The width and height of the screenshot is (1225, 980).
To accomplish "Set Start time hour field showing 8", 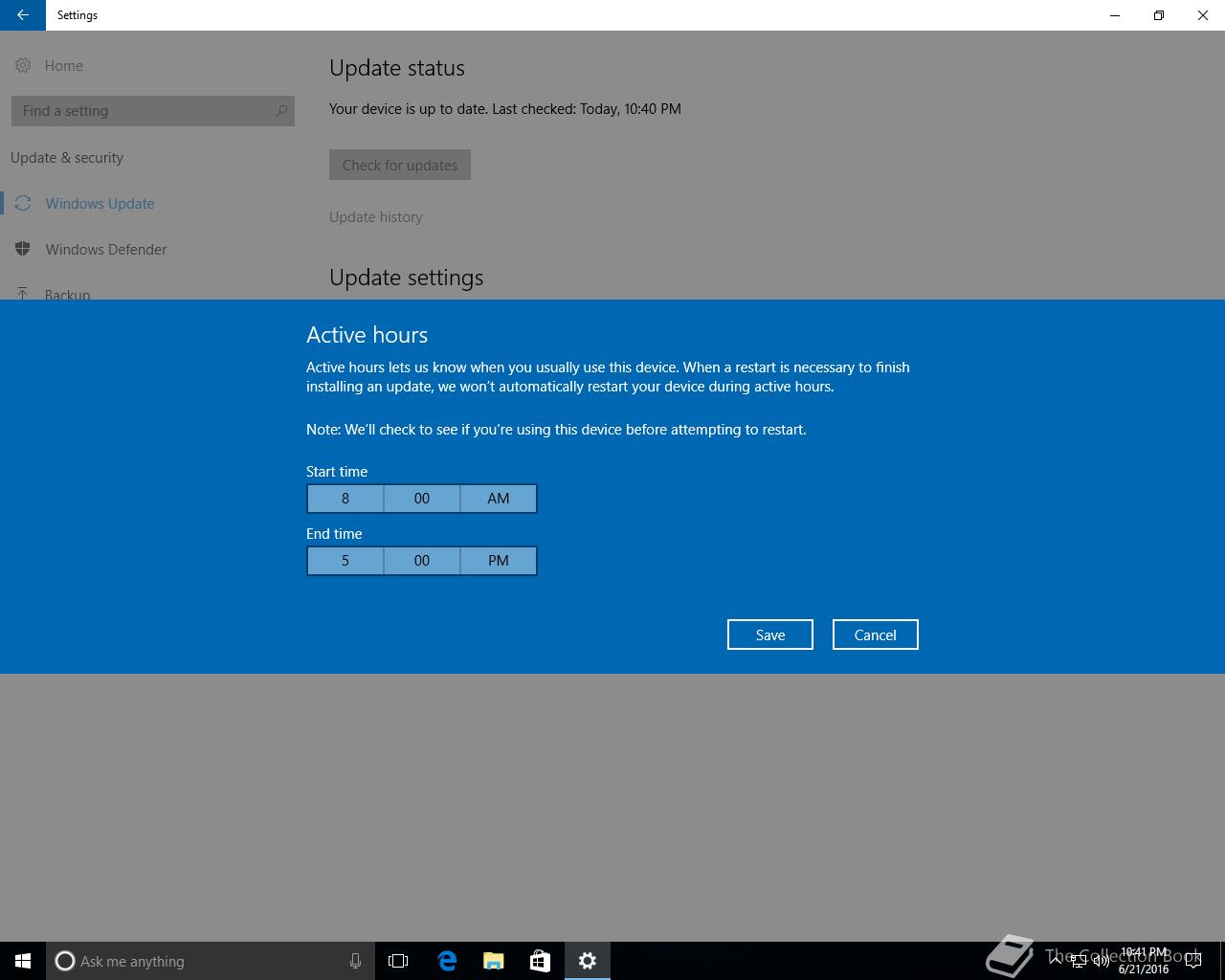I will click(x=345, y=499).
